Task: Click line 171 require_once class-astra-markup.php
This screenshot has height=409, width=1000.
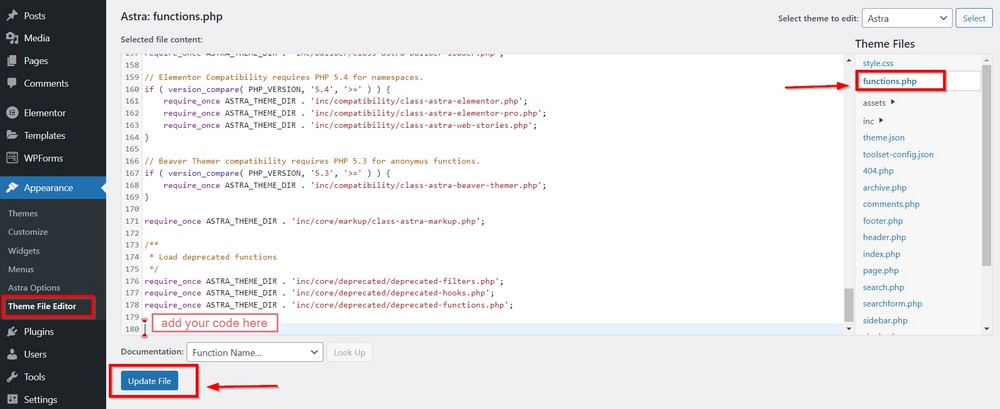Action: [314, 221]
